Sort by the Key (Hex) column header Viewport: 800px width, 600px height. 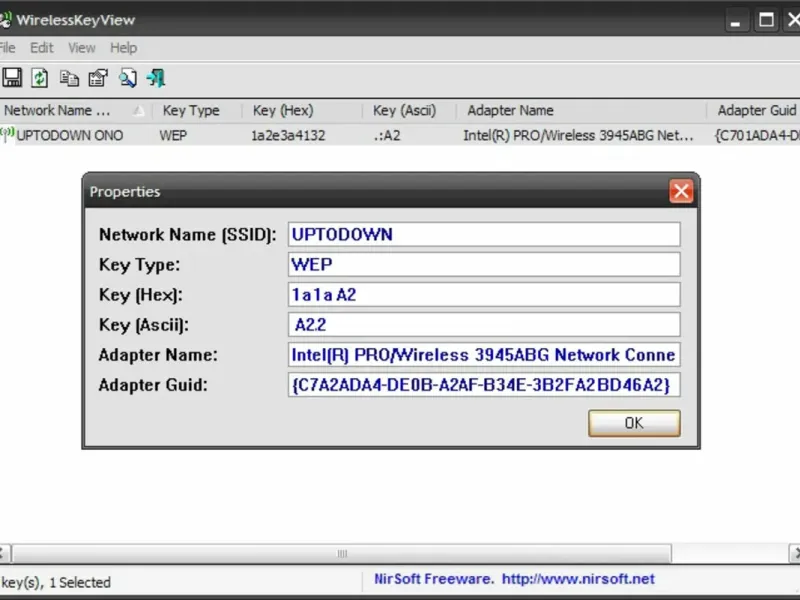pyautogui.click(x=302, y=110)
